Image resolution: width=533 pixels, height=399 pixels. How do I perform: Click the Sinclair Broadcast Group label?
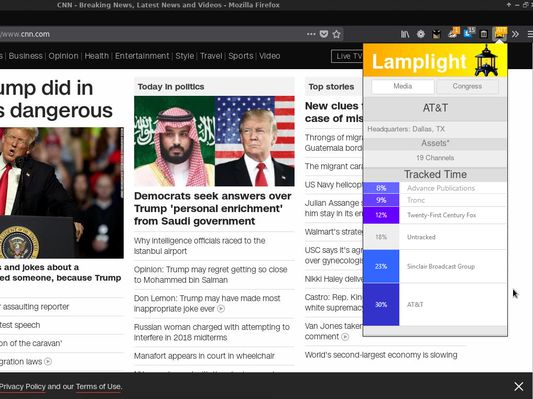click(441, 266)
